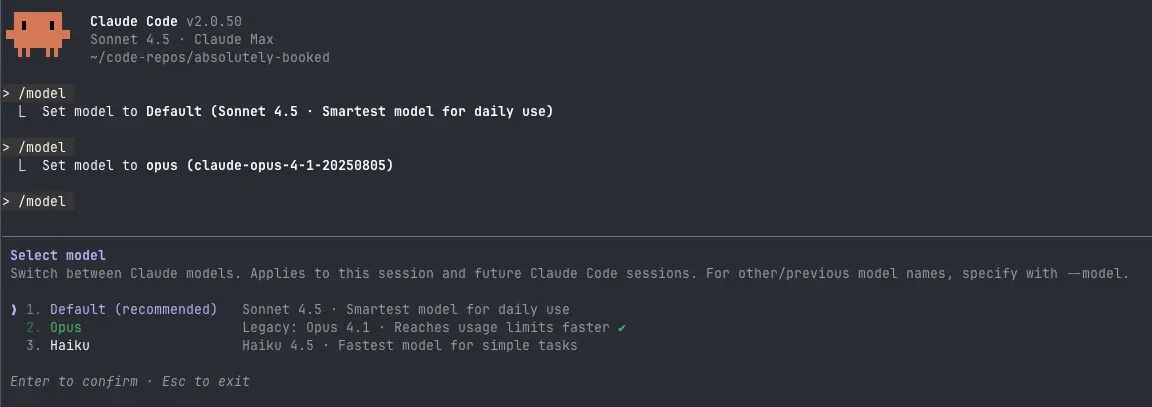Image resolution: width=1152 pixels, height=407 pixels.
Task: Select the Default (recommended) model option
Action: click(133, 309)
